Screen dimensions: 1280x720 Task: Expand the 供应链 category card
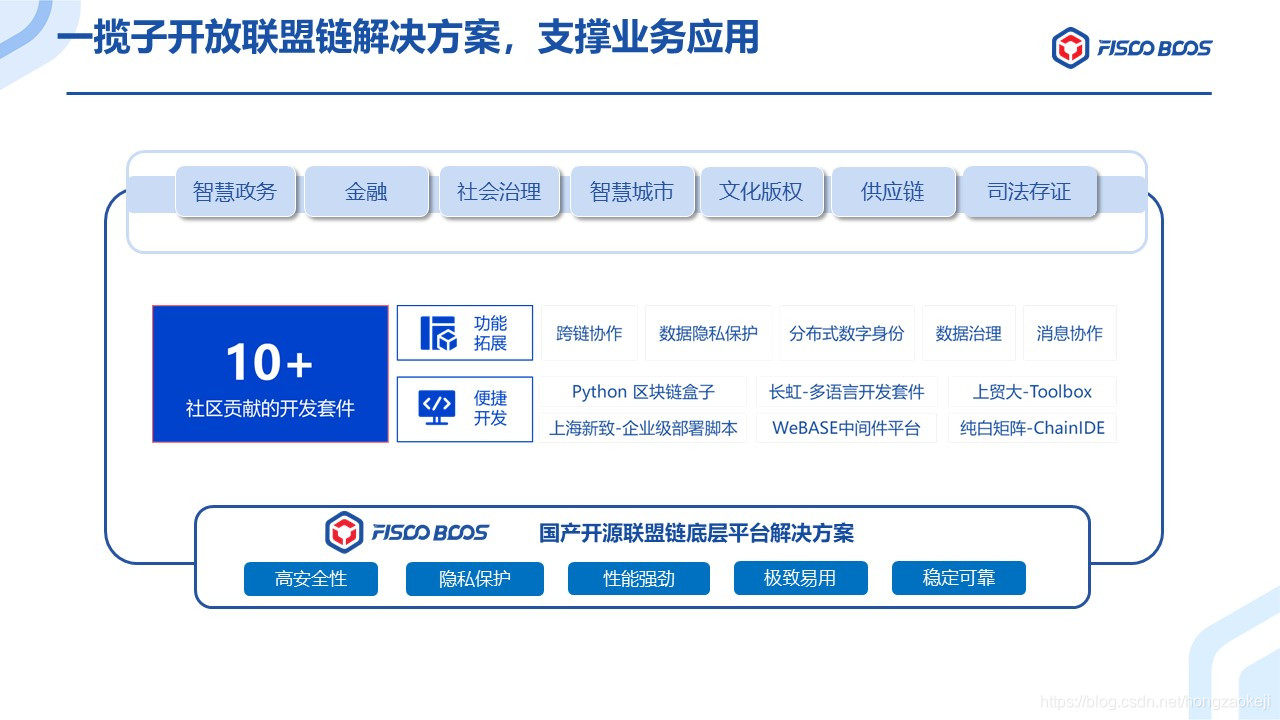893,192
